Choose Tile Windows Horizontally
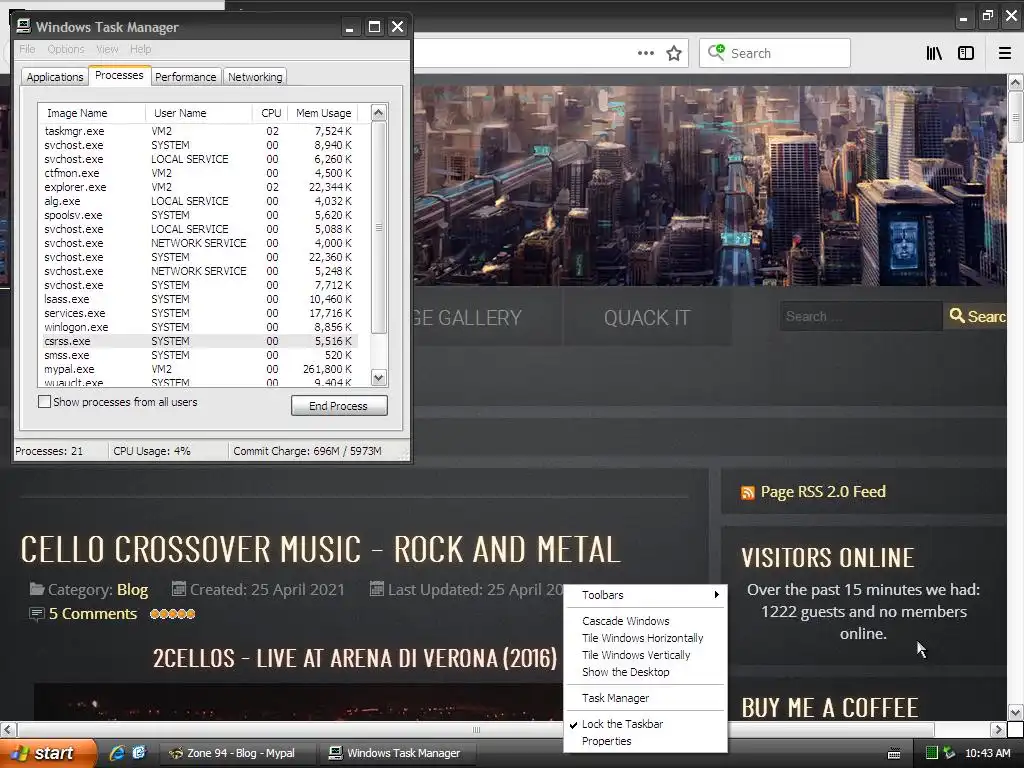The image size is (1024, 768). pos(643,638)
